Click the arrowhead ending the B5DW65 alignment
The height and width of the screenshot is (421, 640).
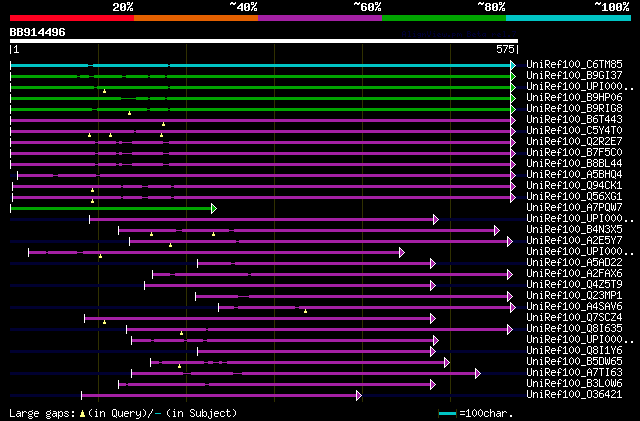click(x=447, y=362)
